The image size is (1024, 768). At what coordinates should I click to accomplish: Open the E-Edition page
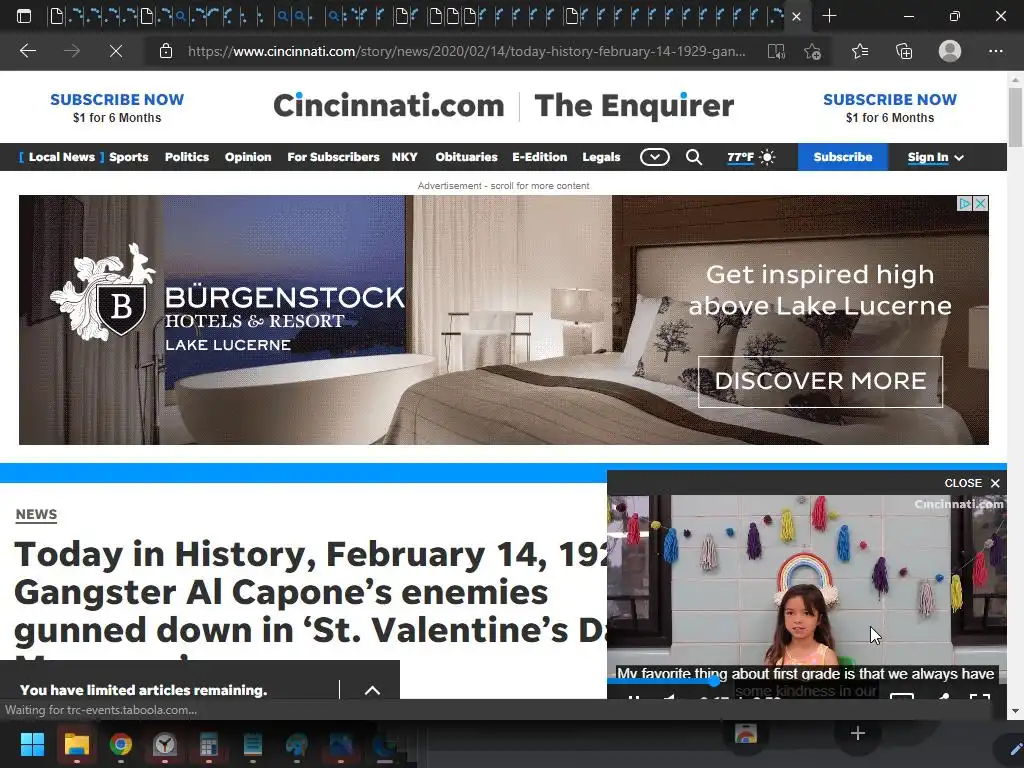[x=539, y=157]
